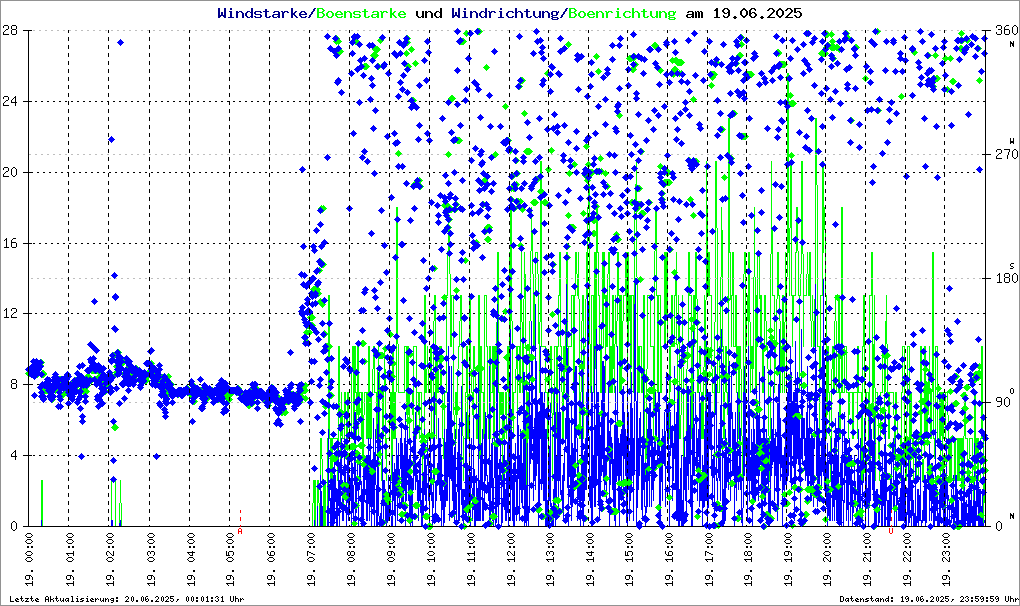Click the O compass letter near 90
This screenshot has height=606, width=1020.
(x=1012, y=391)
